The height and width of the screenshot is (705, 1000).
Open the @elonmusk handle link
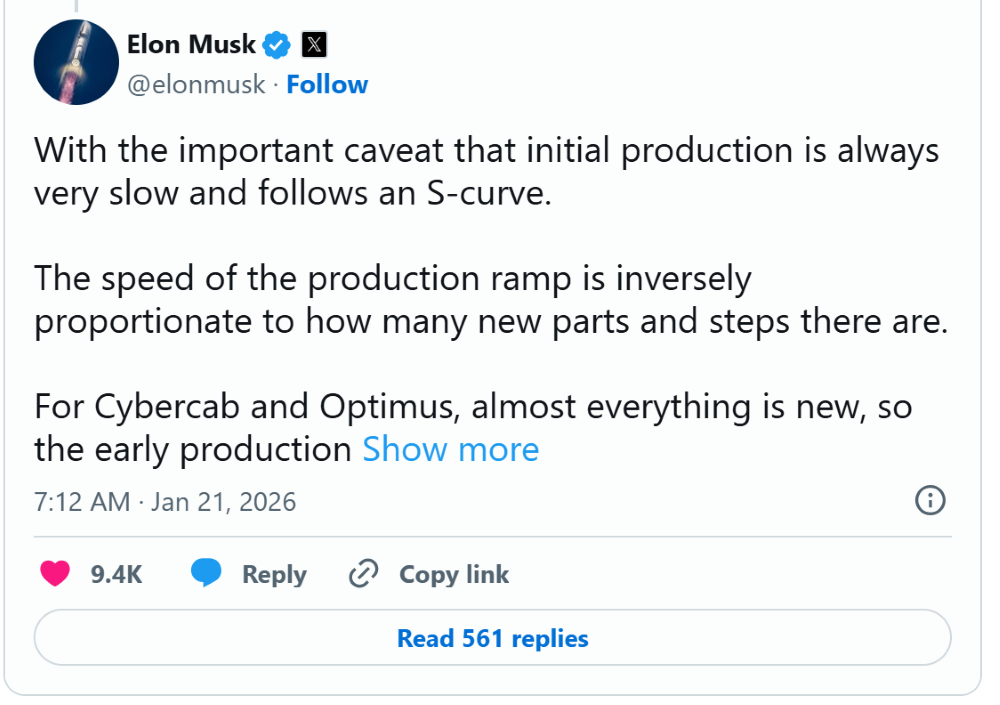pyautogui.click(x=196, y=85)
